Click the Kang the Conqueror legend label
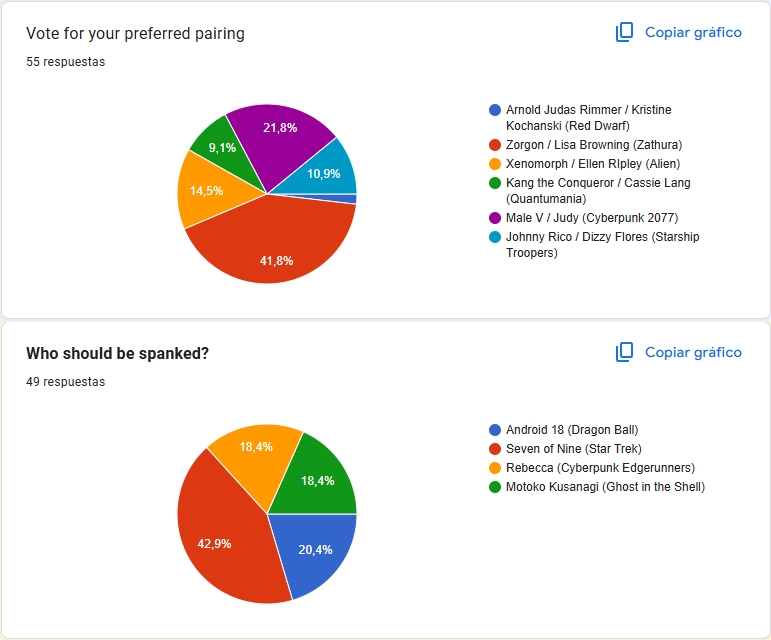 pyautogui.click(x=598, y=191)
